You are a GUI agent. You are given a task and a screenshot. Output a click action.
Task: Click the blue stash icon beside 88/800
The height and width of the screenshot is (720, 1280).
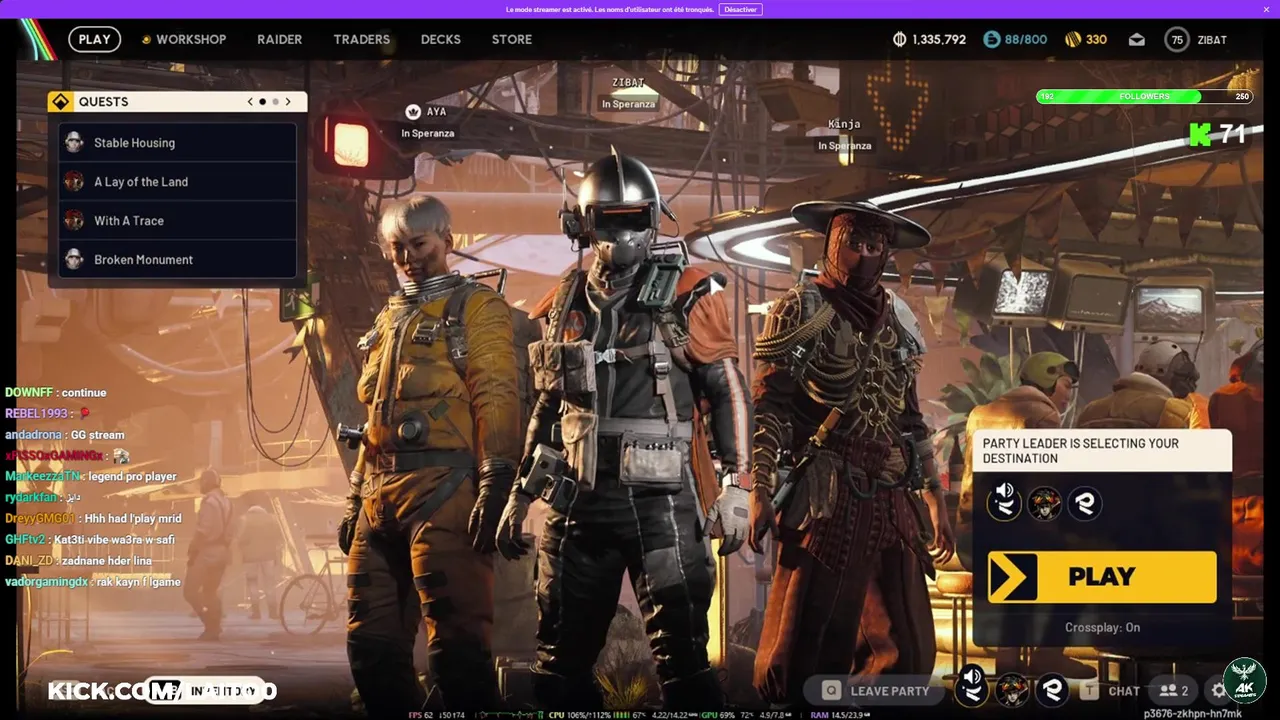point(991,40)
